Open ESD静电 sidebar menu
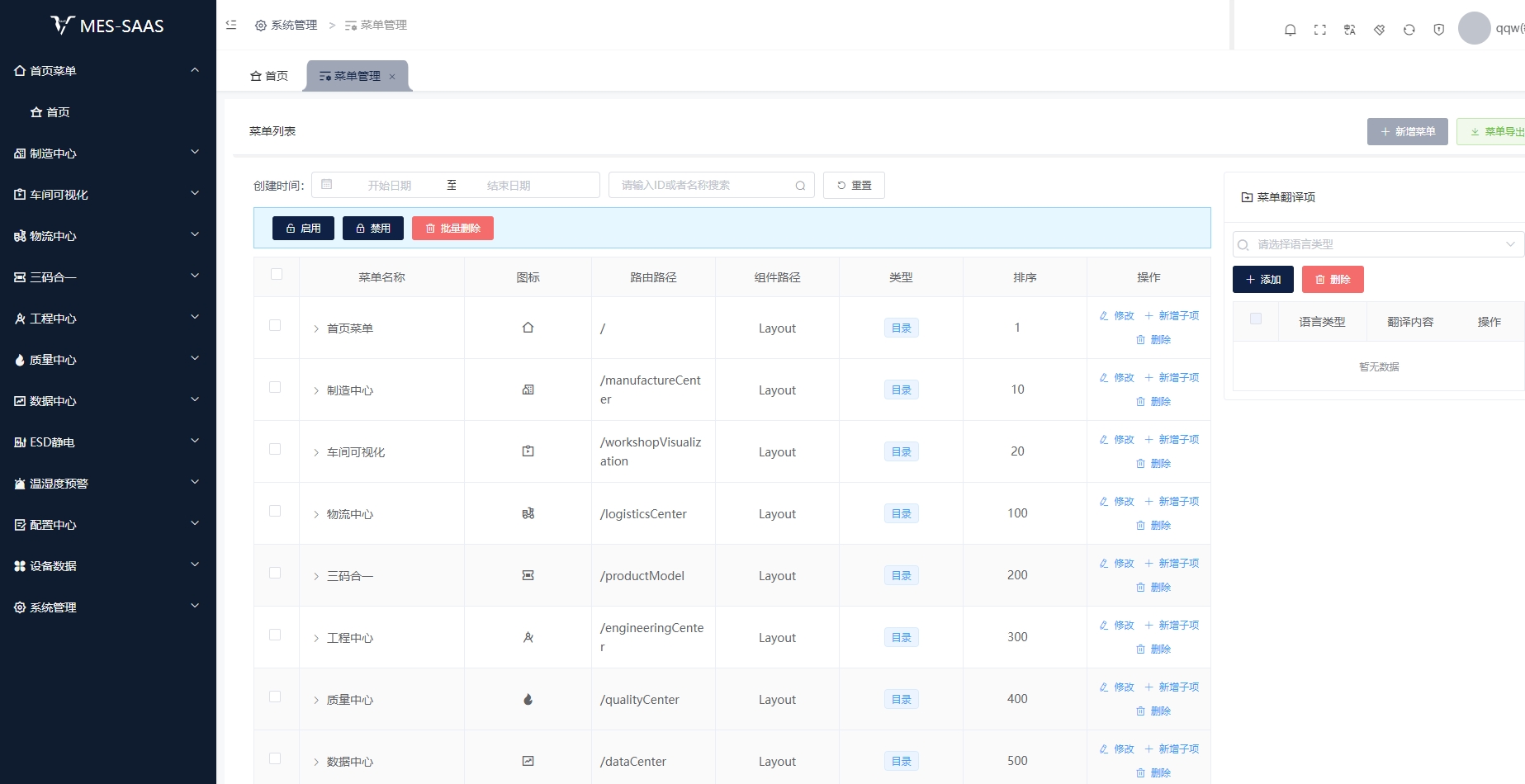The image size is (1525, 784). (x=108, y=442)
